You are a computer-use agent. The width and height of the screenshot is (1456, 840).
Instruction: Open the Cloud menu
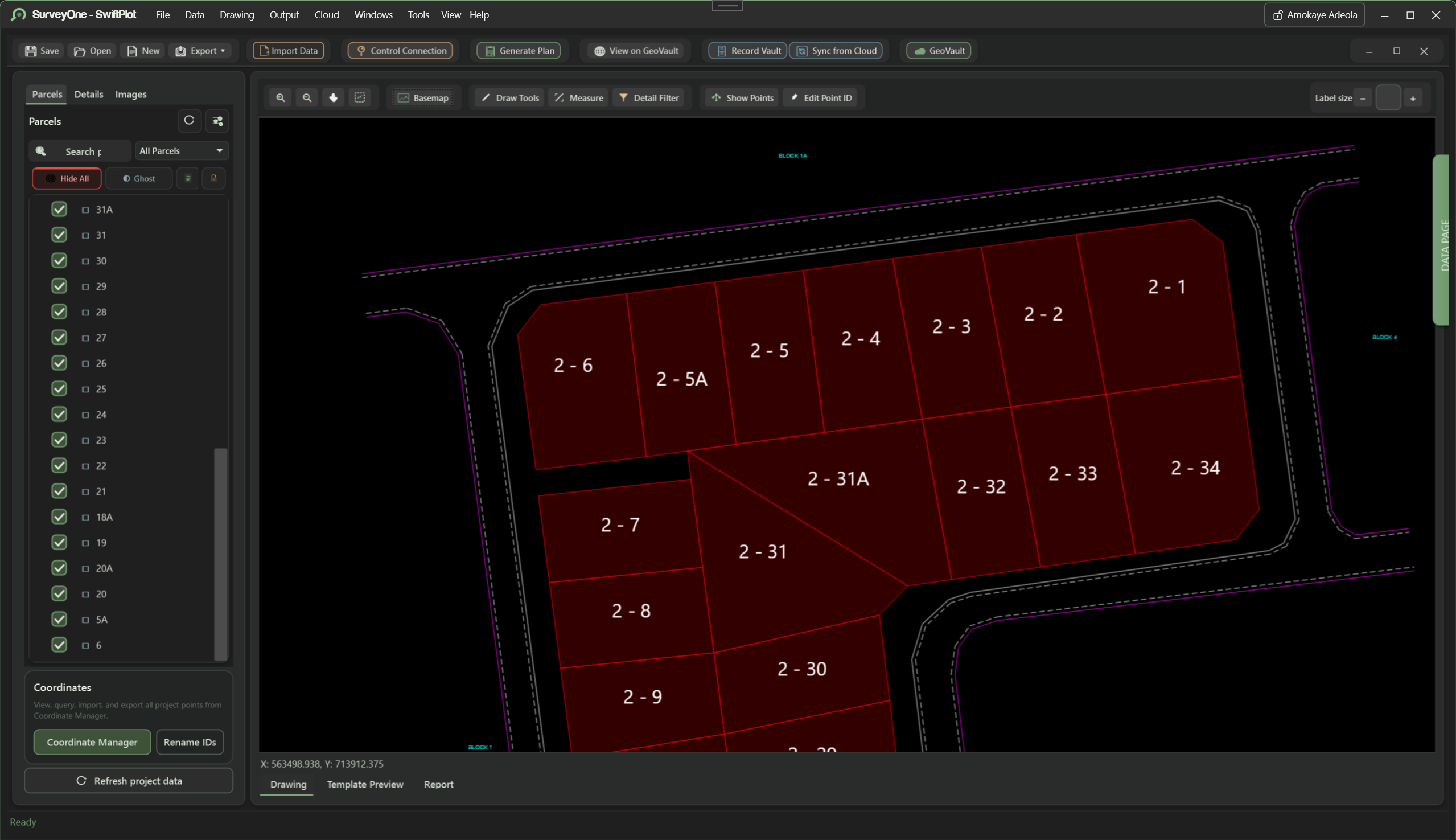[x=326, y=15]
